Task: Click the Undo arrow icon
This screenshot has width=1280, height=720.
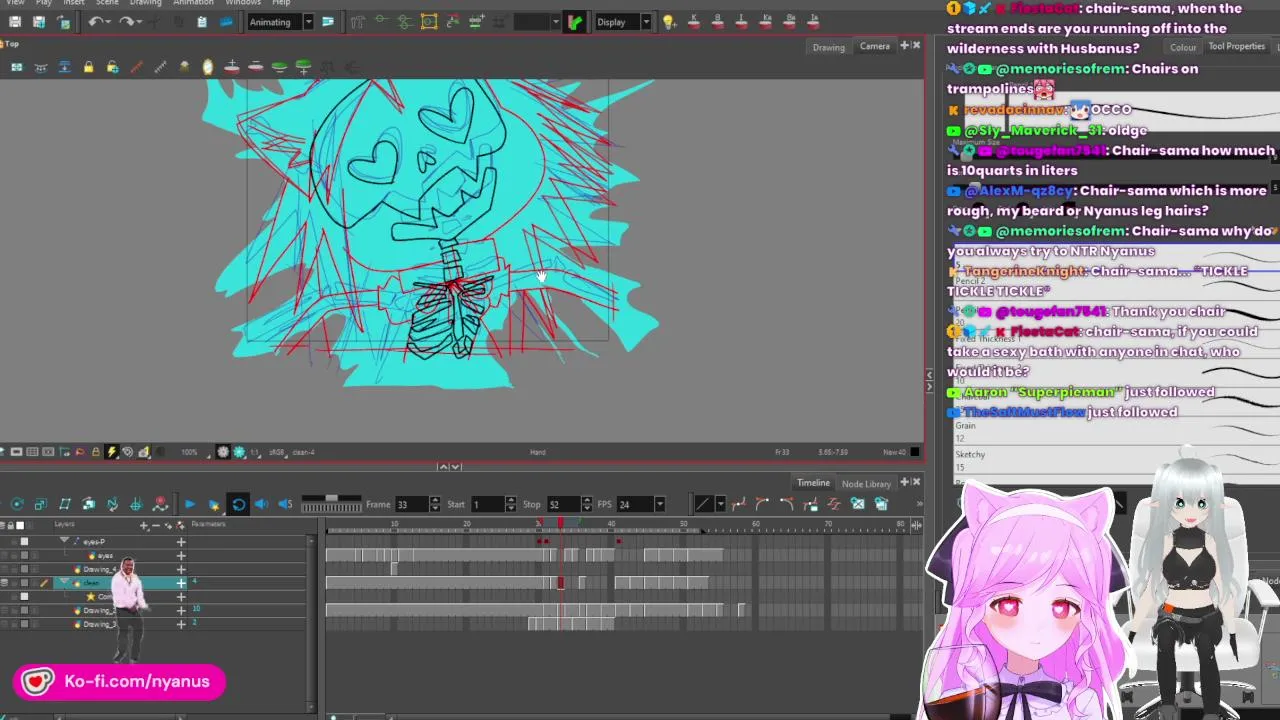Action: pos(96,22)
